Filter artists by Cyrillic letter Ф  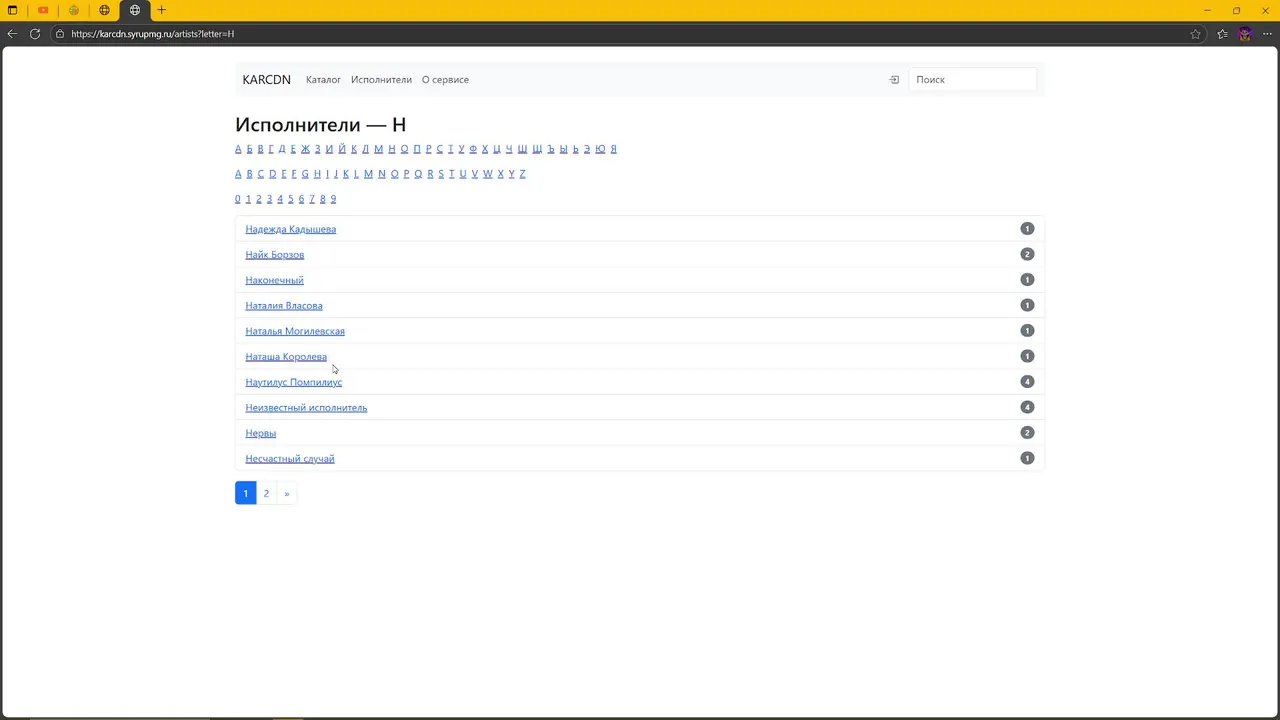click(x=473, y=149)
